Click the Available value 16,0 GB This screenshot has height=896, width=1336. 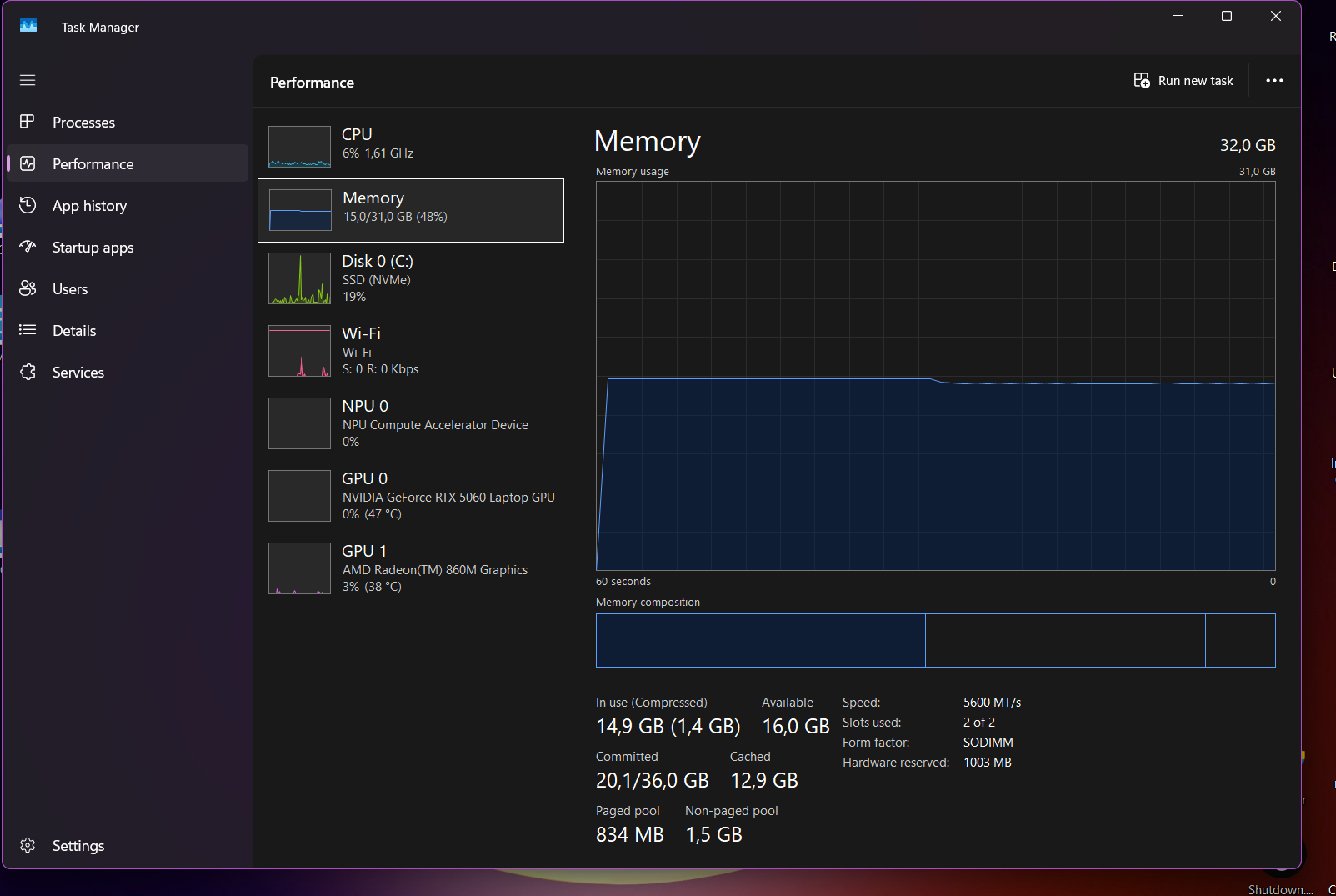click(796, 727)
